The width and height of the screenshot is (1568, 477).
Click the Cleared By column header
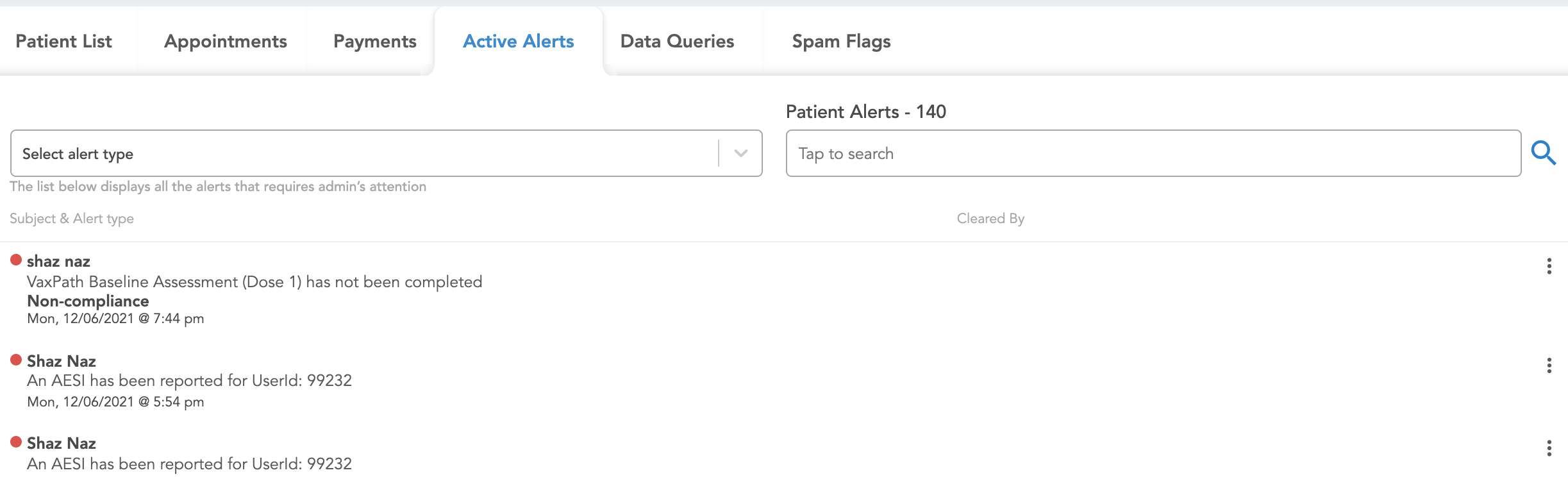[x=990, y=219]
